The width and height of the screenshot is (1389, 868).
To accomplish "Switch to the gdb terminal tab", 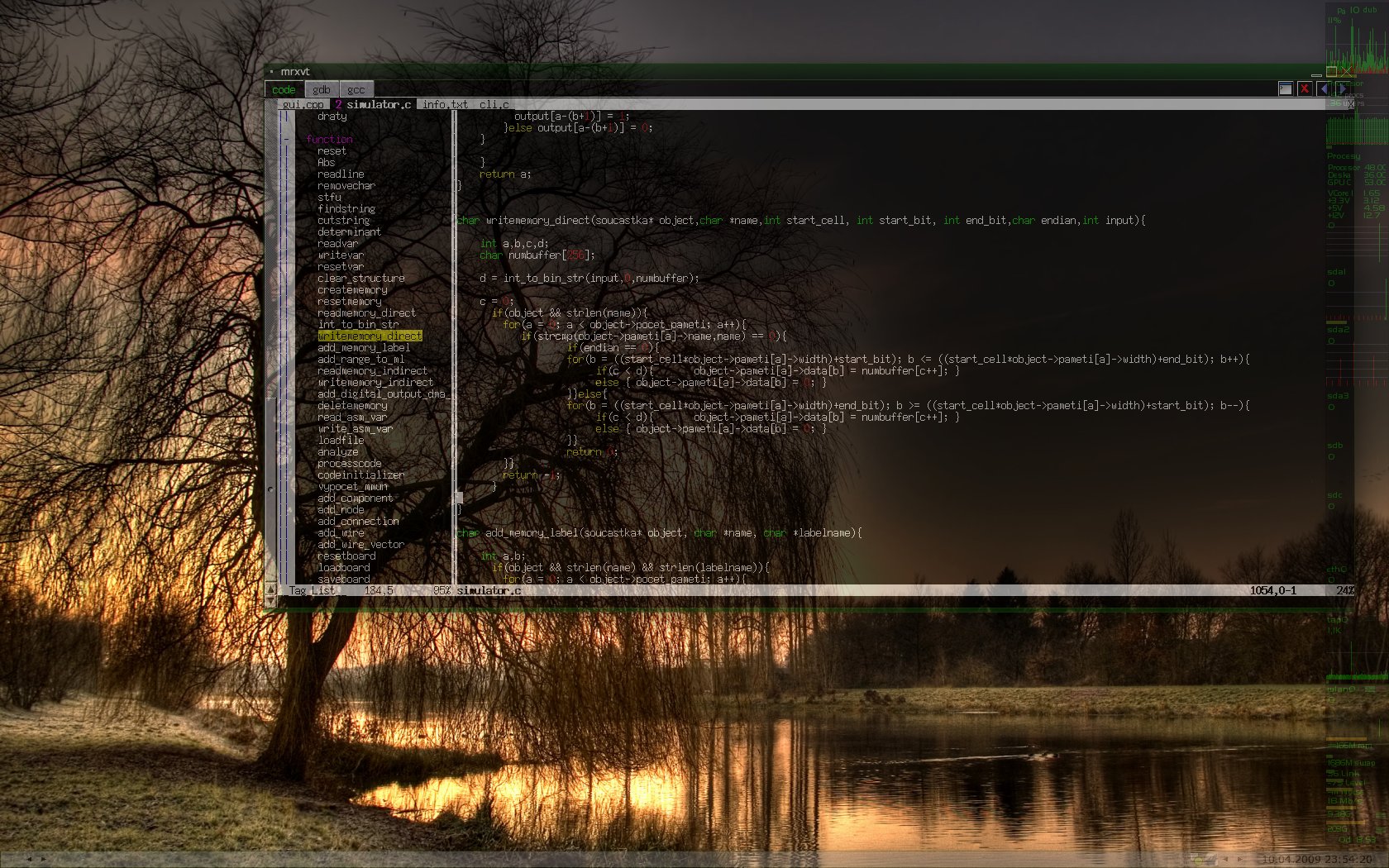I will tap(322, 89).
